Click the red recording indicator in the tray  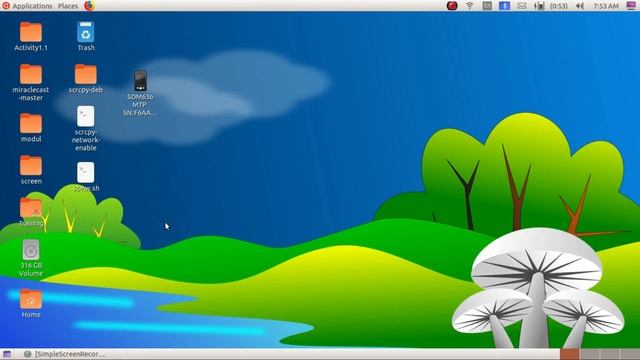click(x=452, y=6)
